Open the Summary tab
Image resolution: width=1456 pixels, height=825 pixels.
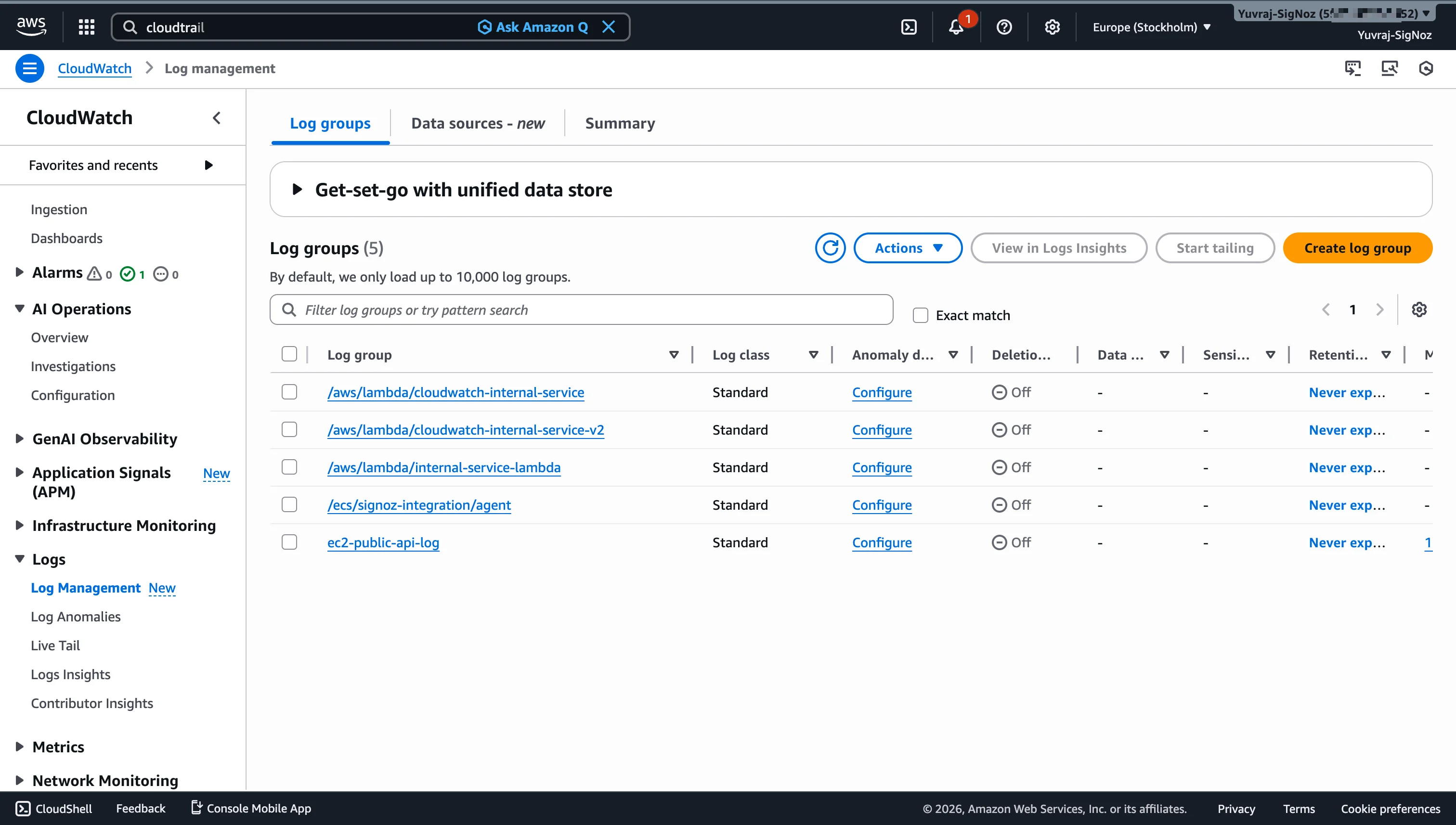tap(620, 123)
